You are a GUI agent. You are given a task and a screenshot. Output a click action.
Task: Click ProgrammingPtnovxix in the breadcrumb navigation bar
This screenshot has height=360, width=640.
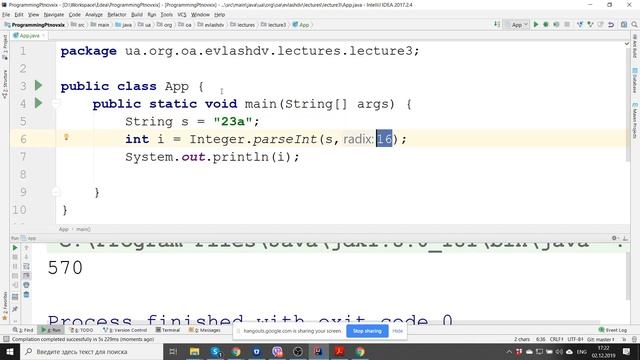tap(35, 25)
